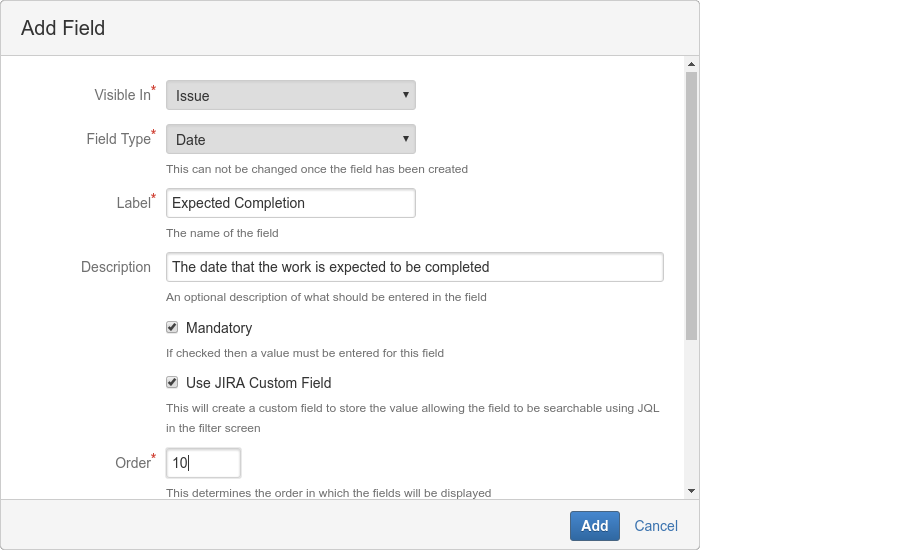Click the scrollbar up arrow
Viewport: 920px width, 550px height.
(691, 64)
